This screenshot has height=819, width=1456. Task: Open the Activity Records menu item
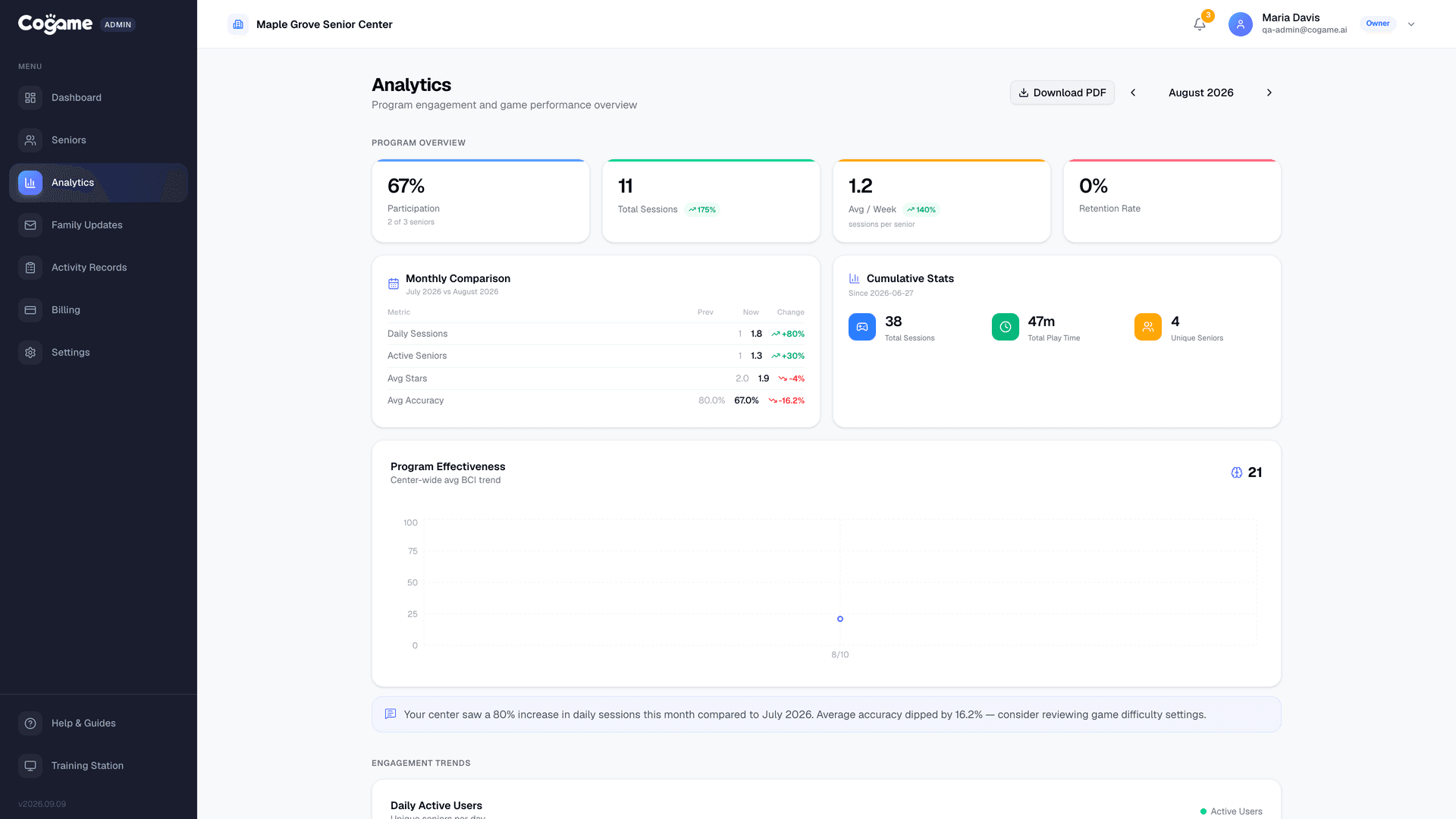pos(99,268)
